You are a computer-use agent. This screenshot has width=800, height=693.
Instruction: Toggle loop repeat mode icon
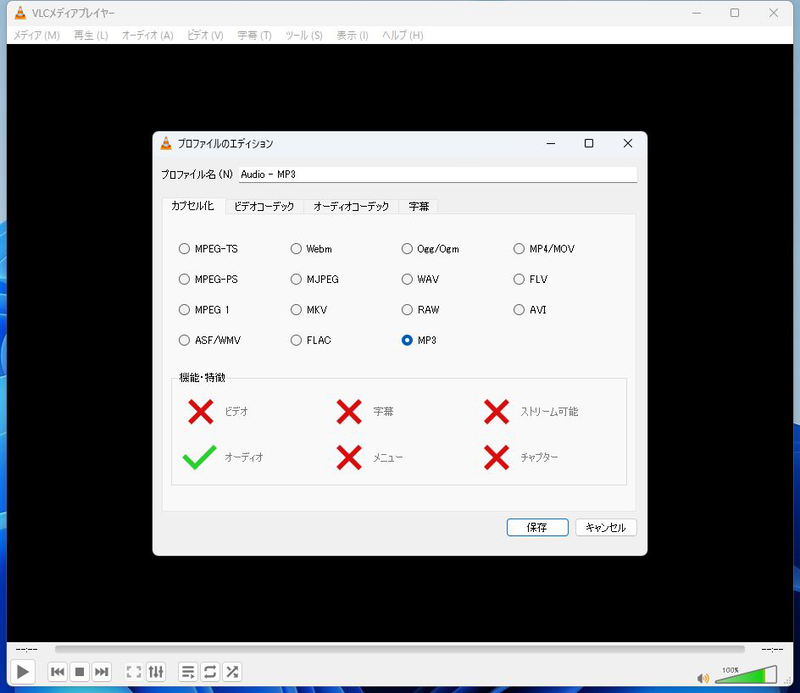[210, 672]
